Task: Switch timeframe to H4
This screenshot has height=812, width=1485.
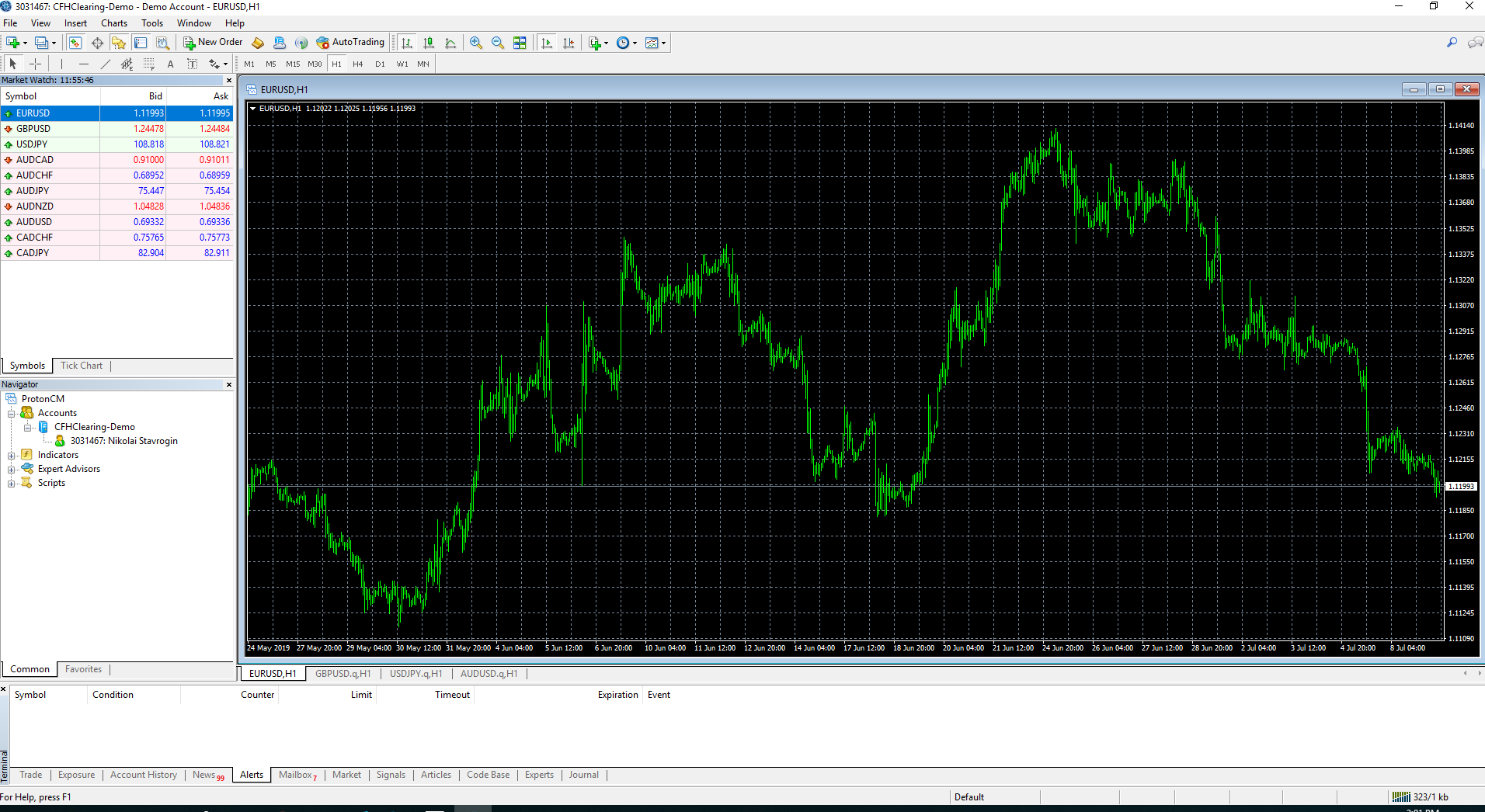Action: [358, 64]
